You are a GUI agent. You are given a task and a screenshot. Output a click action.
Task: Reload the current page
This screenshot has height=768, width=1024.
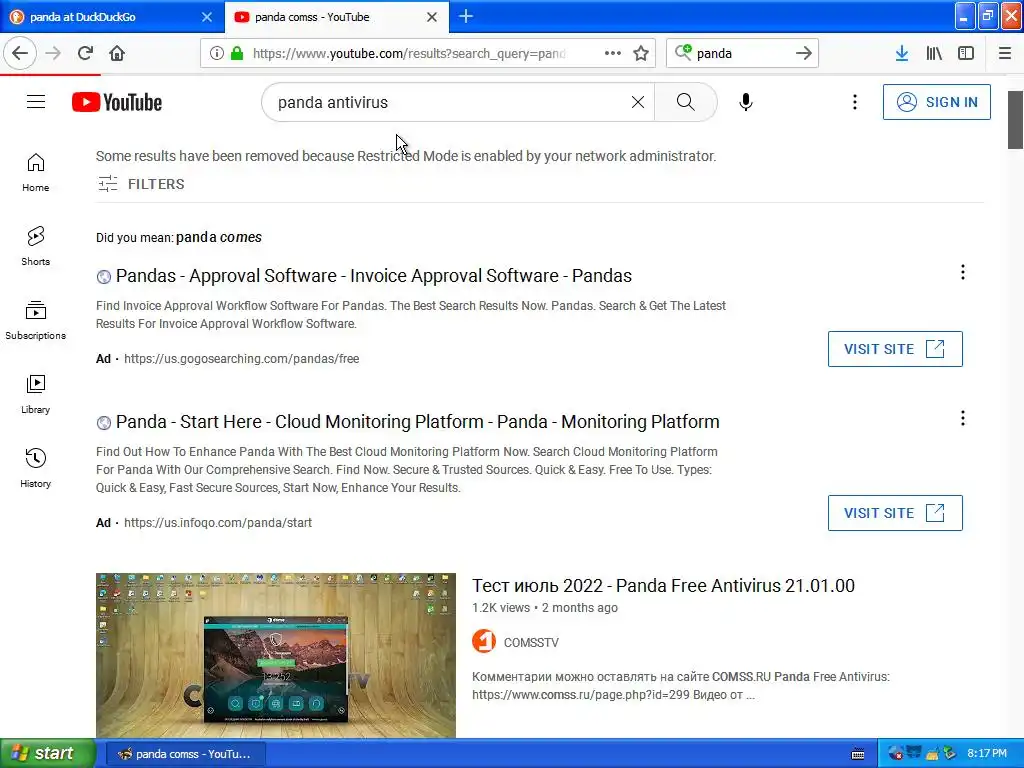(x=85, y=53)
